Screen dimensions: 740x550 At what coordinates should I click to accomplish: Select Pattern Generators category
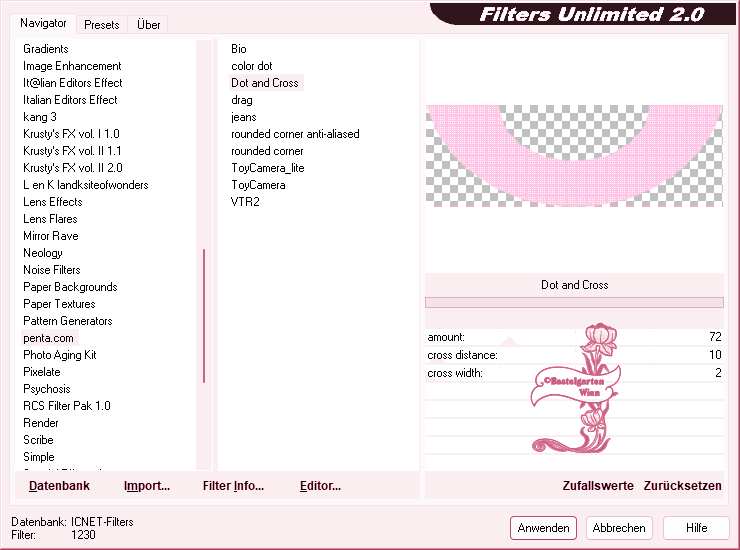click(x=67, y=321)
